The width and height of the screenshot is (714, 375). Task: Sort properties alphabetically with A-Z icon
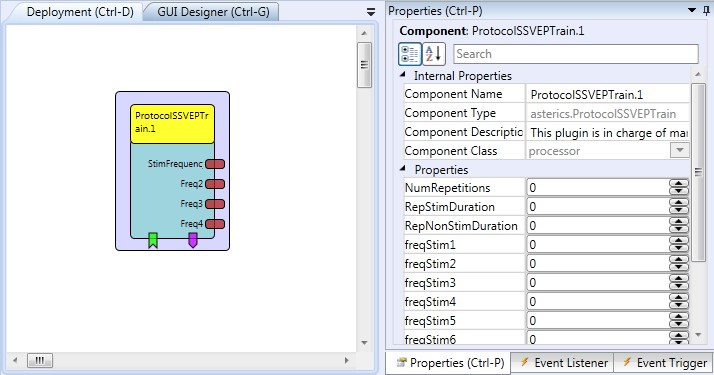pos(434,54)
